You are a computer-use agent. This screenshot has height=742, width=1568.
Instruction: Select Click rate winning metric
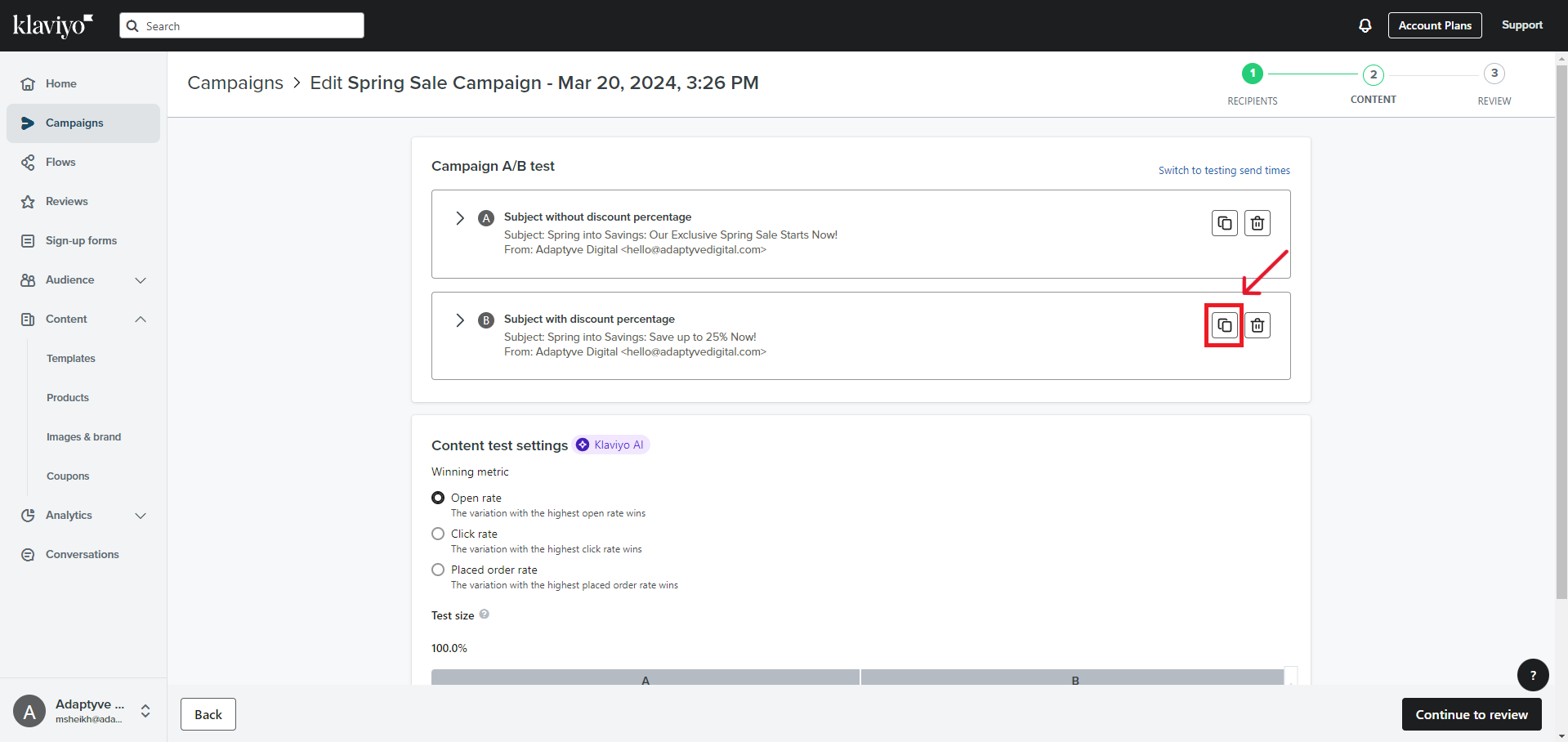(438, 534)
